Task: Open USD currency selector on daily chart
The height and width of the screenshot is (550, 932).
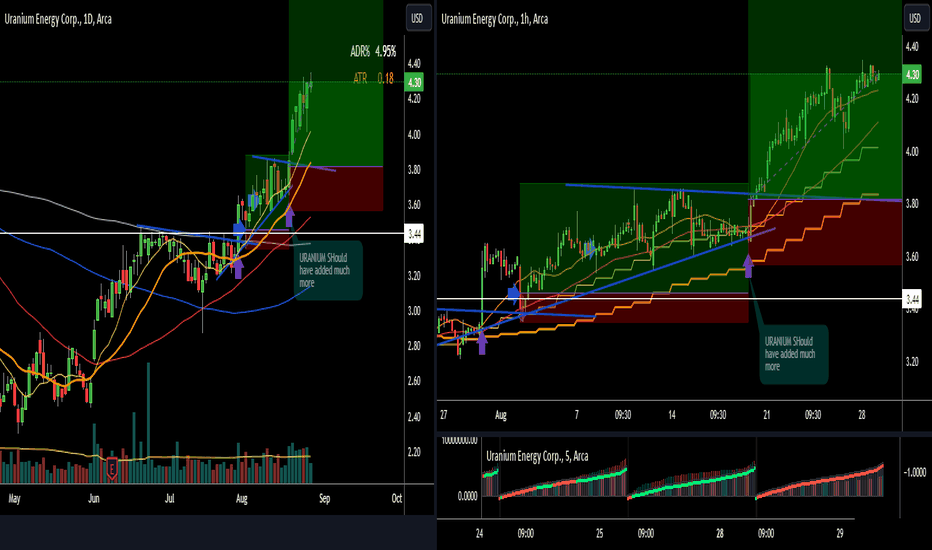Action: pyautogui.click(x=417, y=18)
